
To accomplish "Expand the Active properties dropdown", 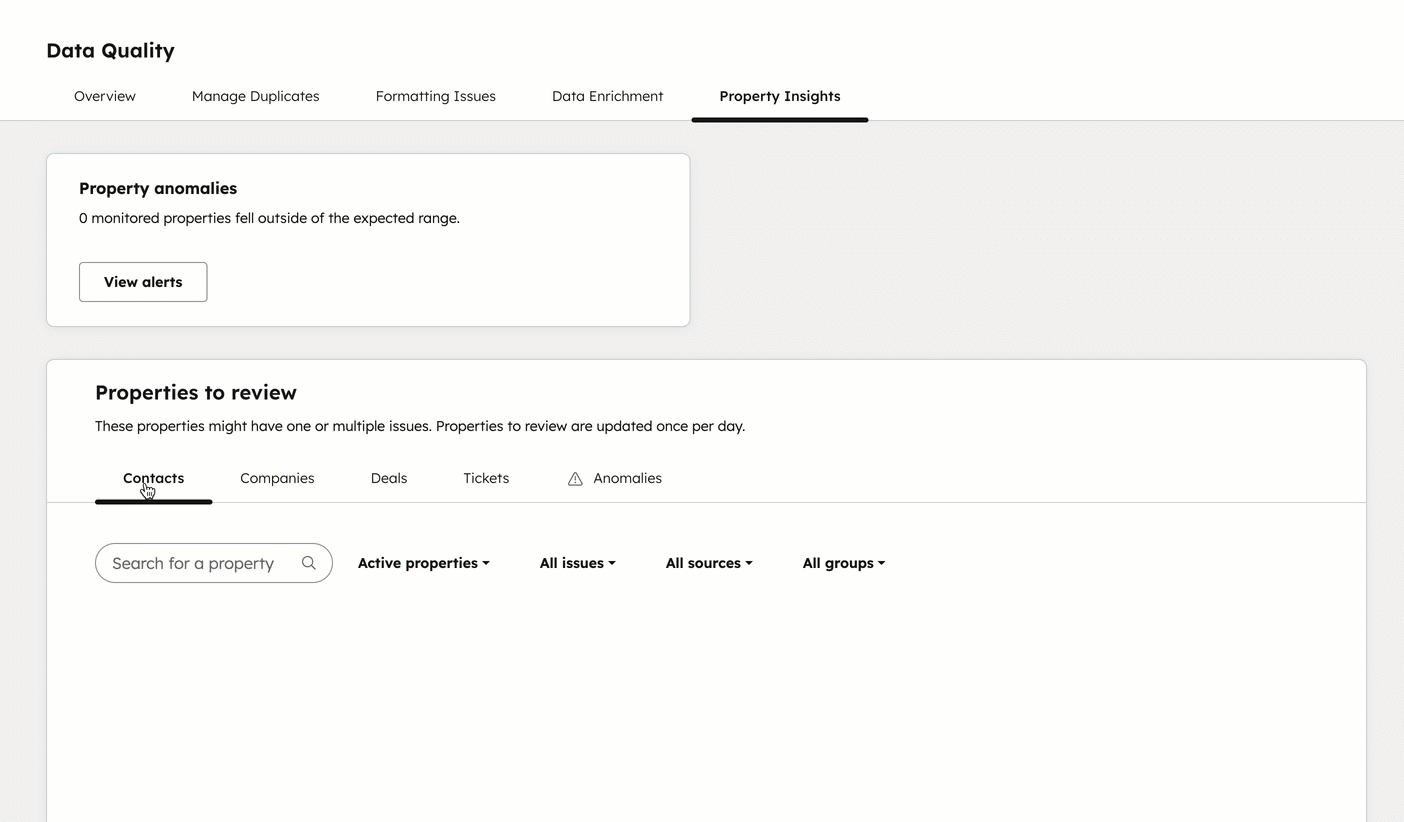I will (423, 563).
